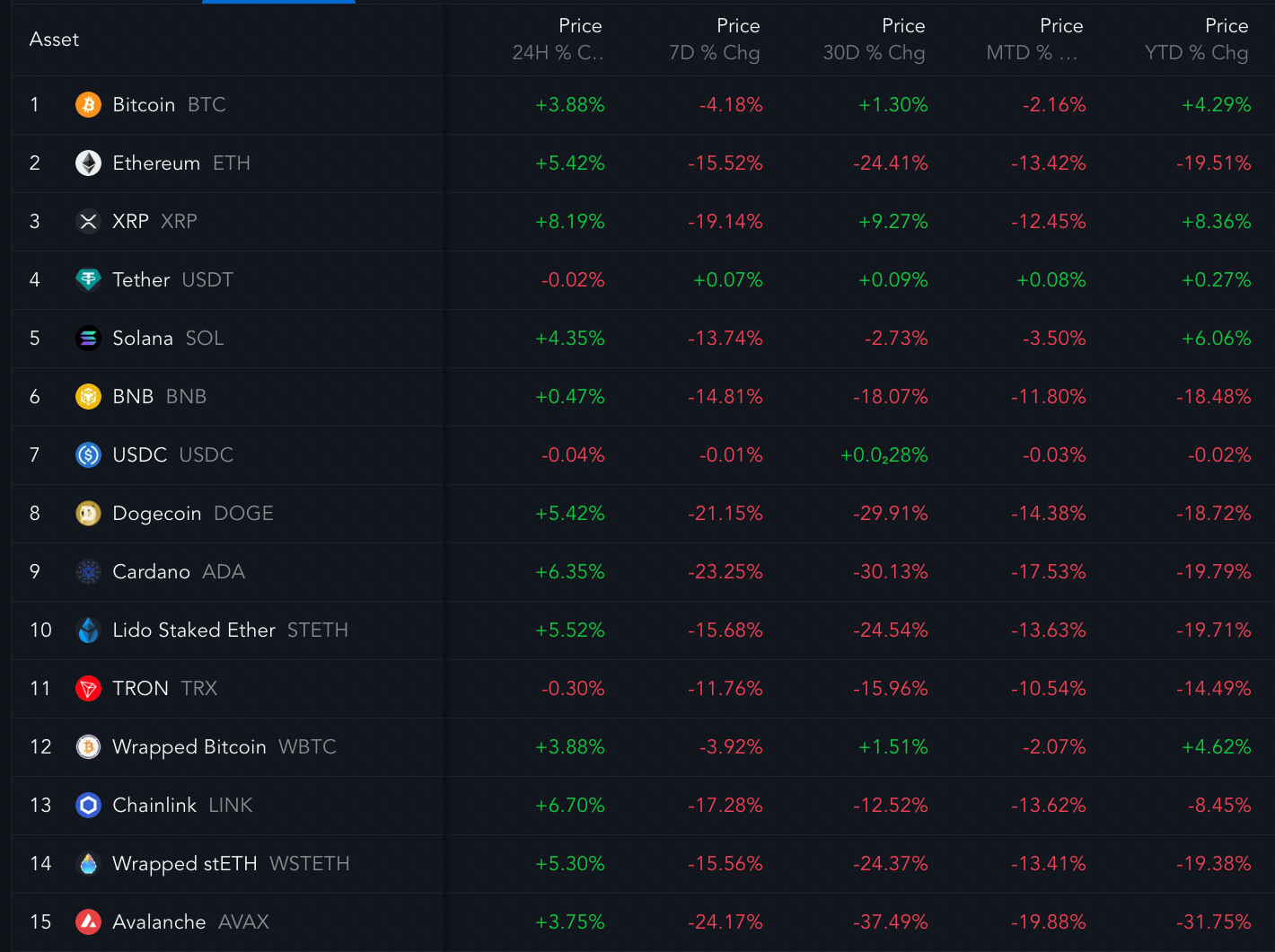Click the Wrapped stETH logo icon
1275x952 pixels.
click(x=88, y=864)
